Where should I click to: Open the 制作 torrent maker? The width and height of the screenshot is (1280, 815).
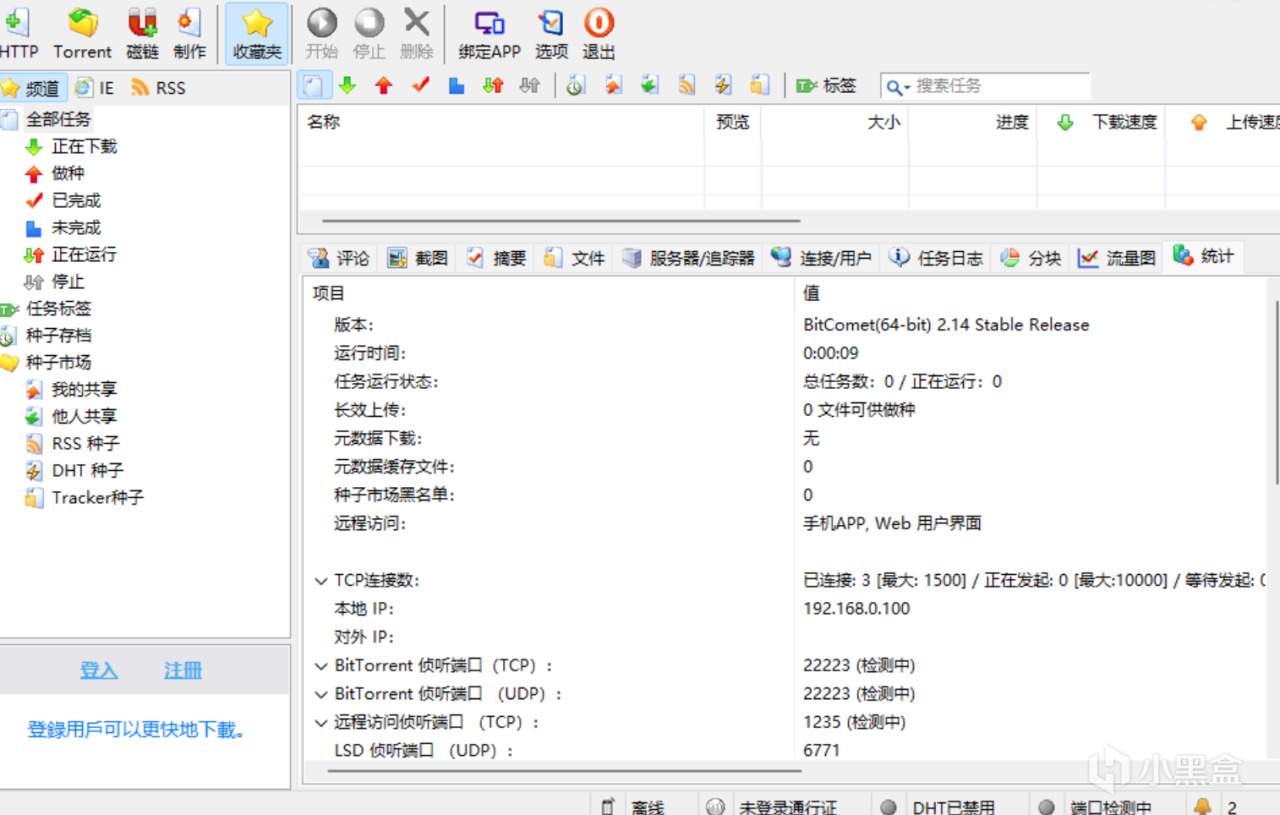coord(189,34)
